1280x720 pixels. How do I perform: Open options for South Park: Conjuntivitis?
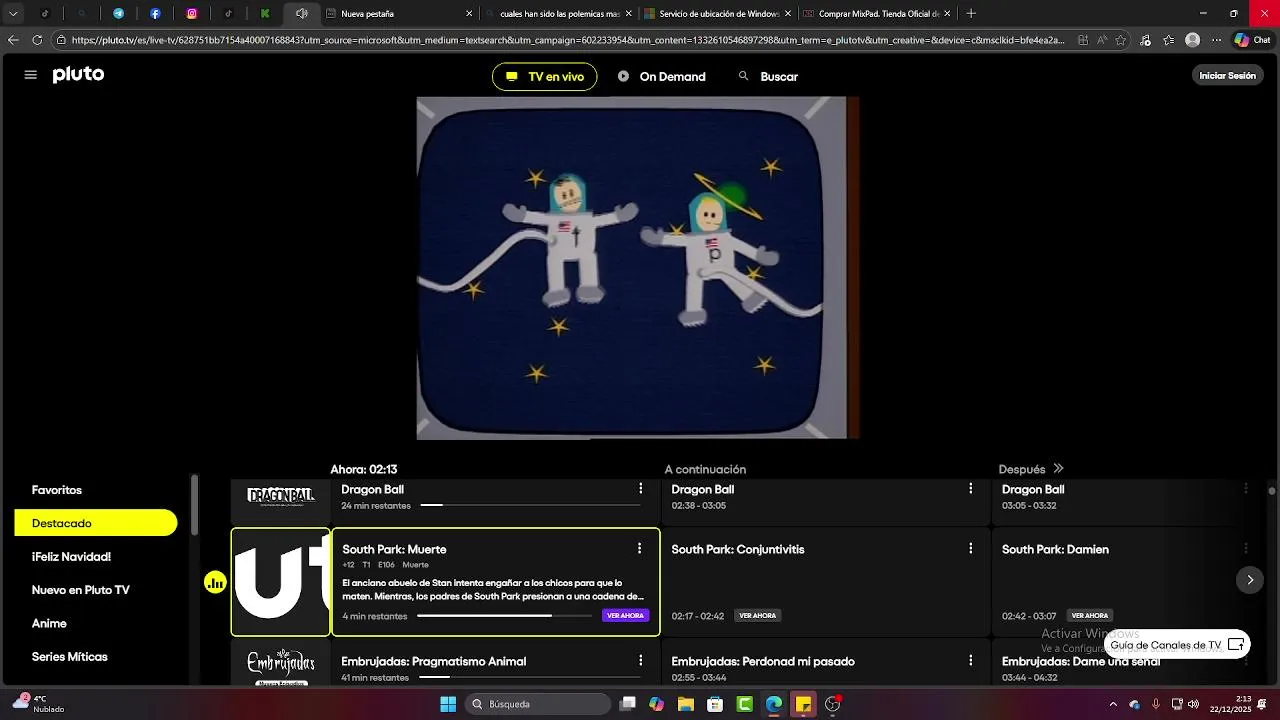tap(970, 549)
